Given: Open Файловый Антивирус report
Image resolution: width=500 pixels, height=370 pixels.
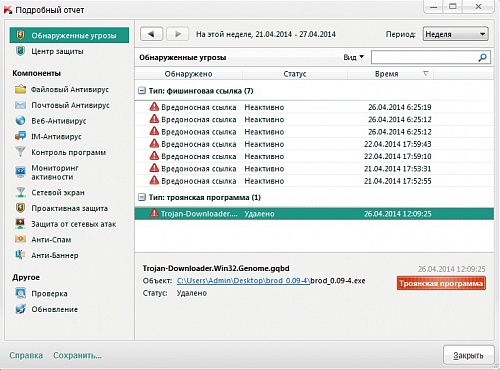Looking at the screenshot, I should [70, 89].
